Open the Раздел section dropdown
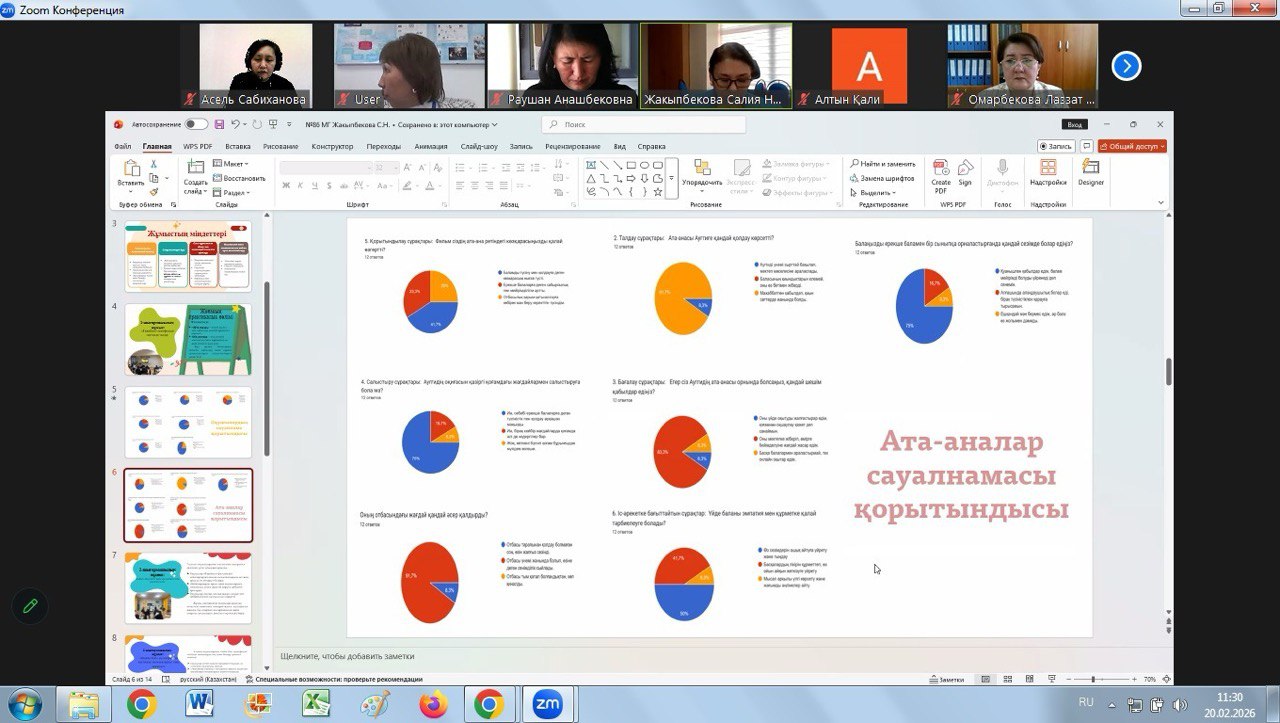 (236, 193)
